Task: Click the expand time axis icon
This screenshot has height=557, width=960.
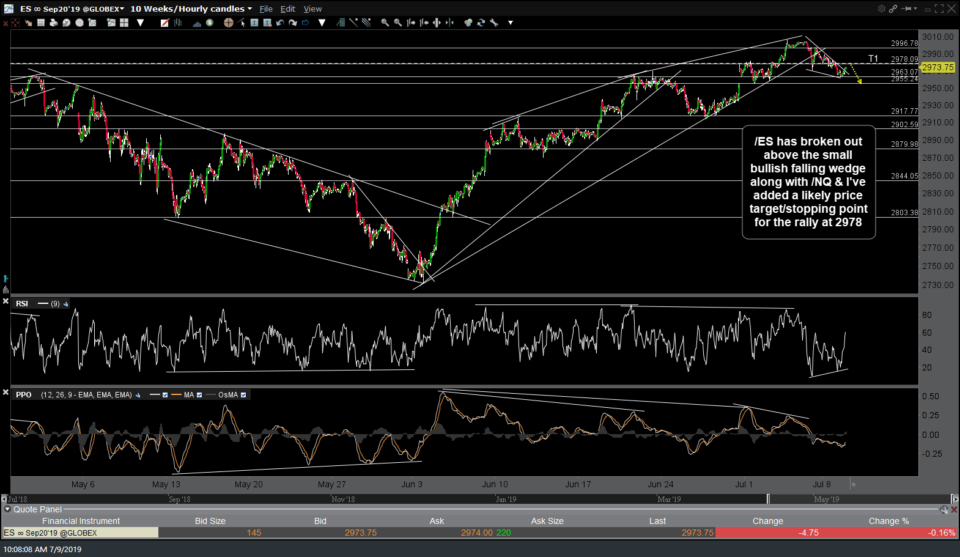Action: tap(437, 23)
